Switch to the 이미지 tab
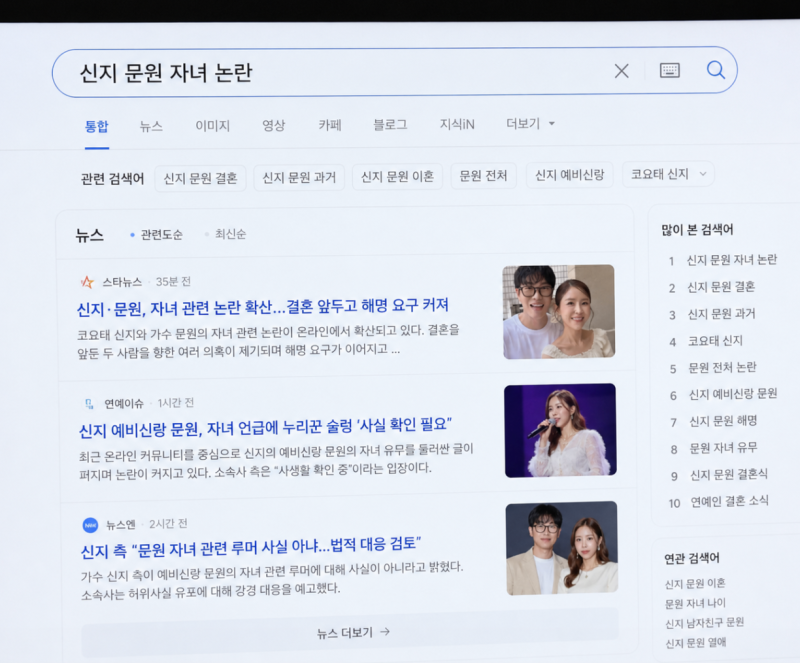This screenshot has height=663, width=800. pos(213,126)
